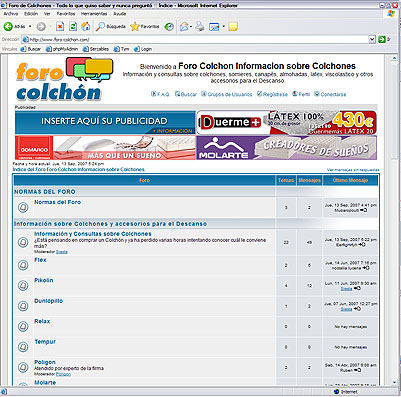This screenshot has width=401, height=397.
Task: Click the folder icon beside Relax forum
Action: [x=23, y=326]
